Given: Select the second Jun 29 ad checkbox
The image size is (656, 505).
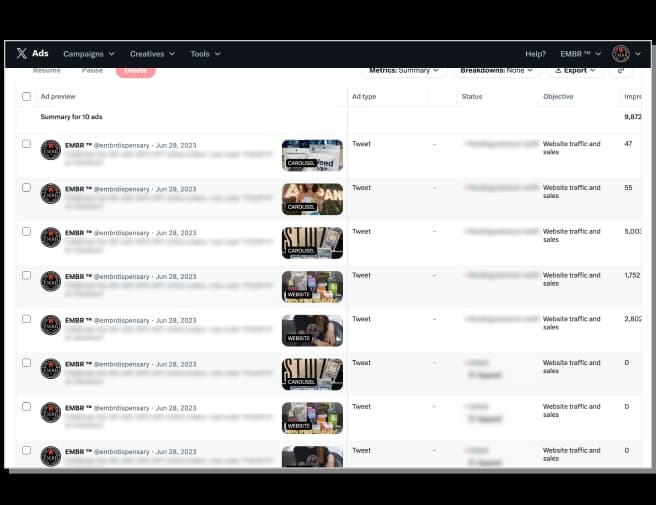Looking at the screenshot, I should coord(26,187).
